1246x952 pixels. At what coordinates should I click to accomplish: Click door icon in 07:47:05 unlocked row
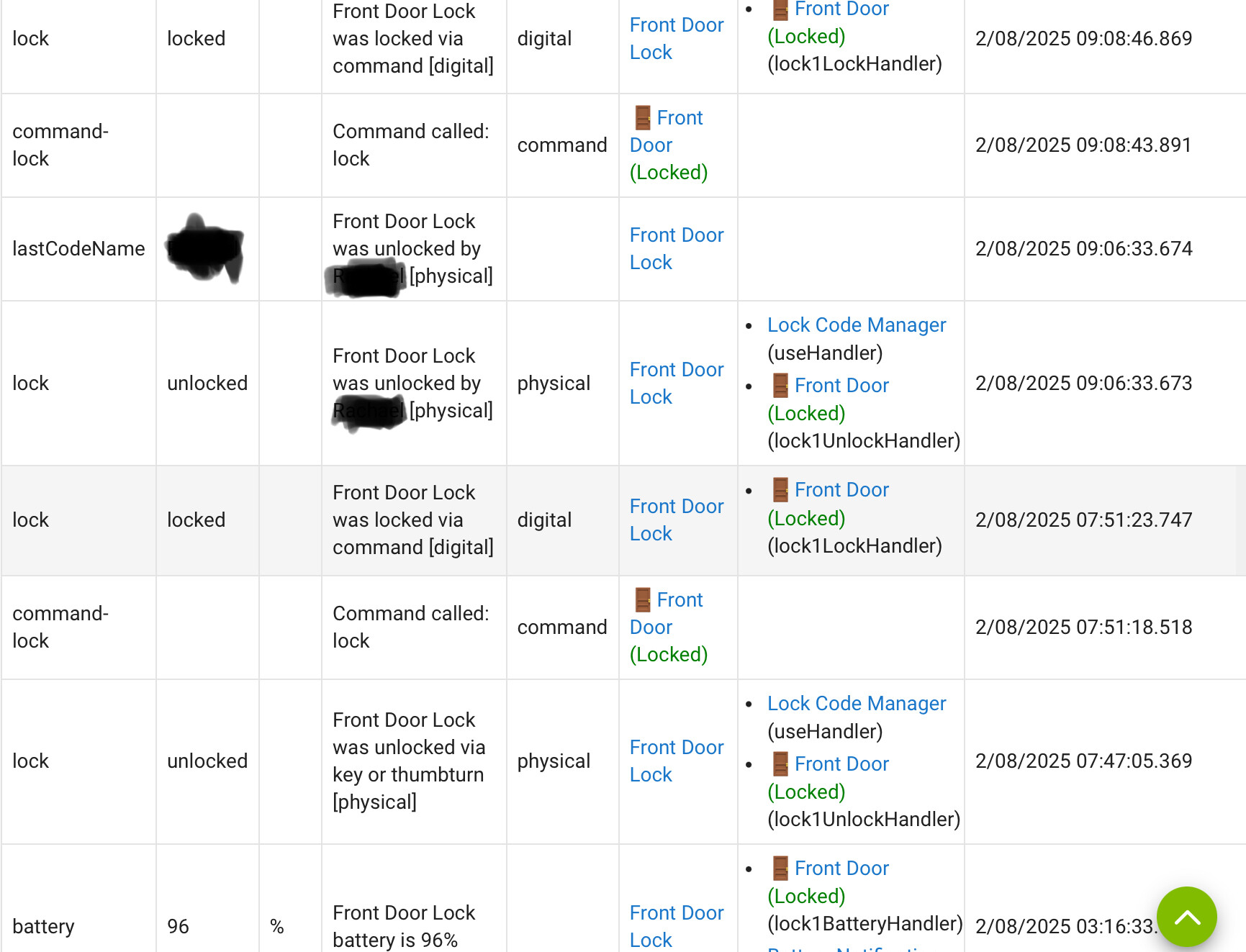pyautogui.click(x=780, y=764)
